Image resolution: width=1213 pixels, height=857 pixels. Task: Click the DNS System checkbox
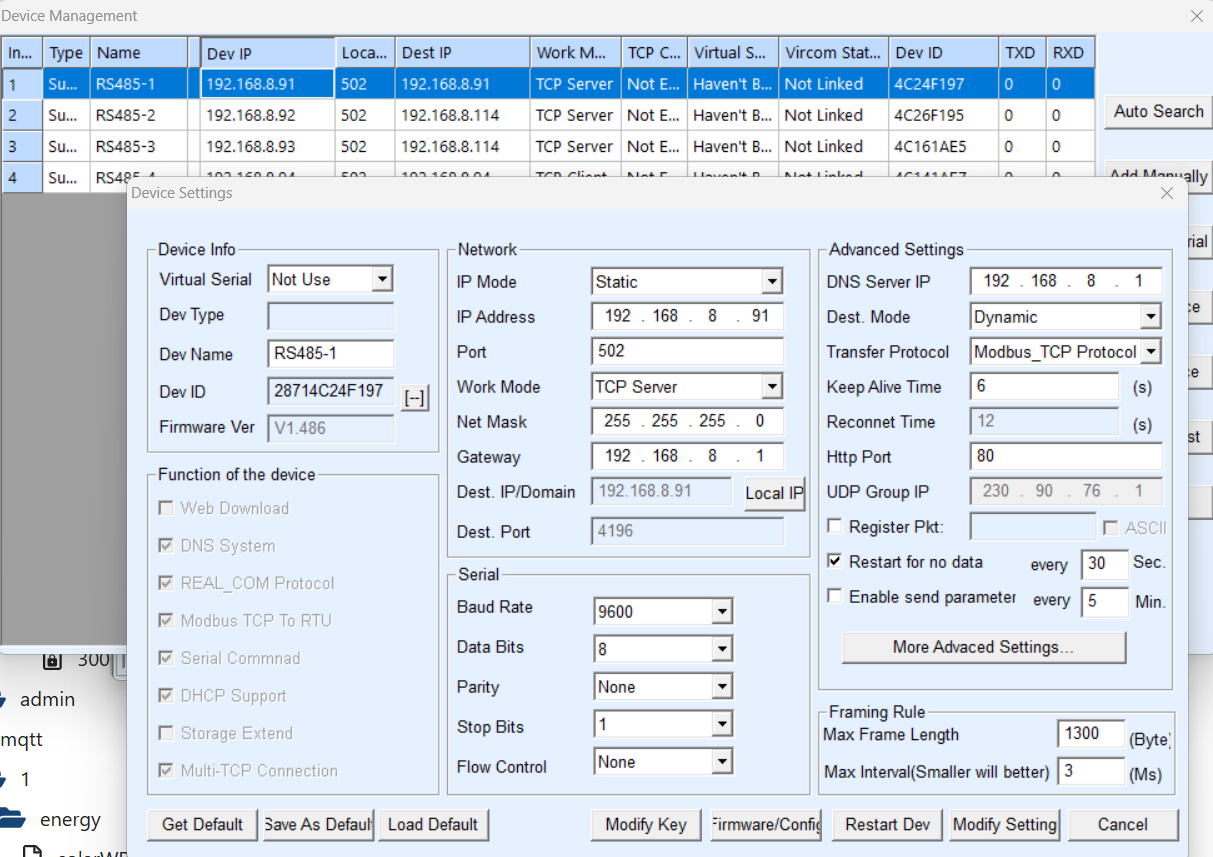click(166, 546)
